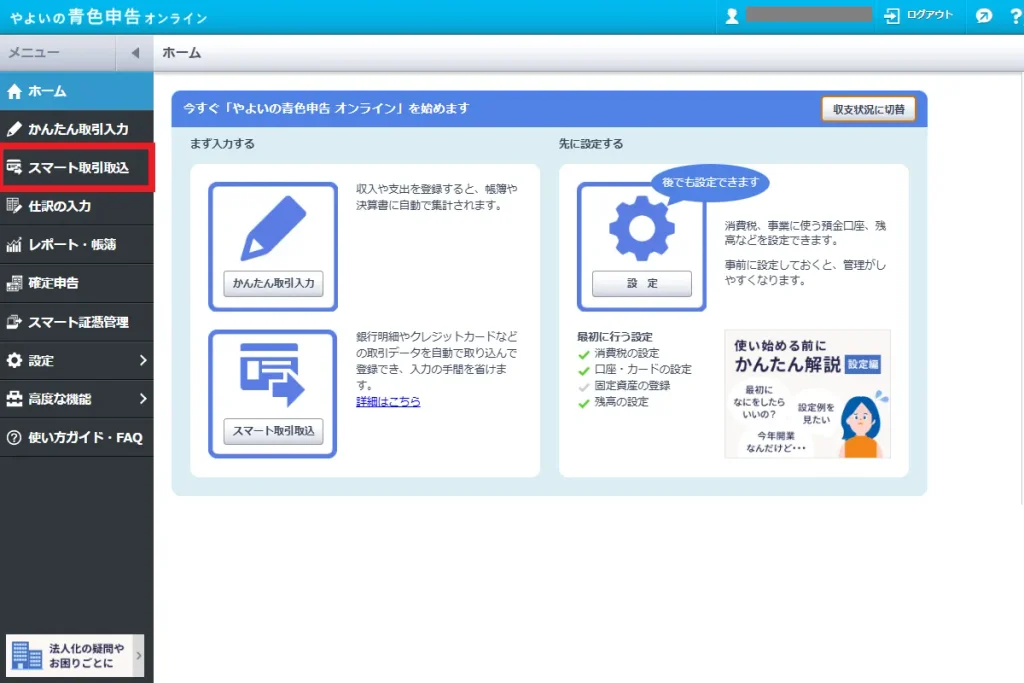Click the journal icon beside 仕訳の入力
This screenshot has width=1024, height=683.
coord(14,206)
